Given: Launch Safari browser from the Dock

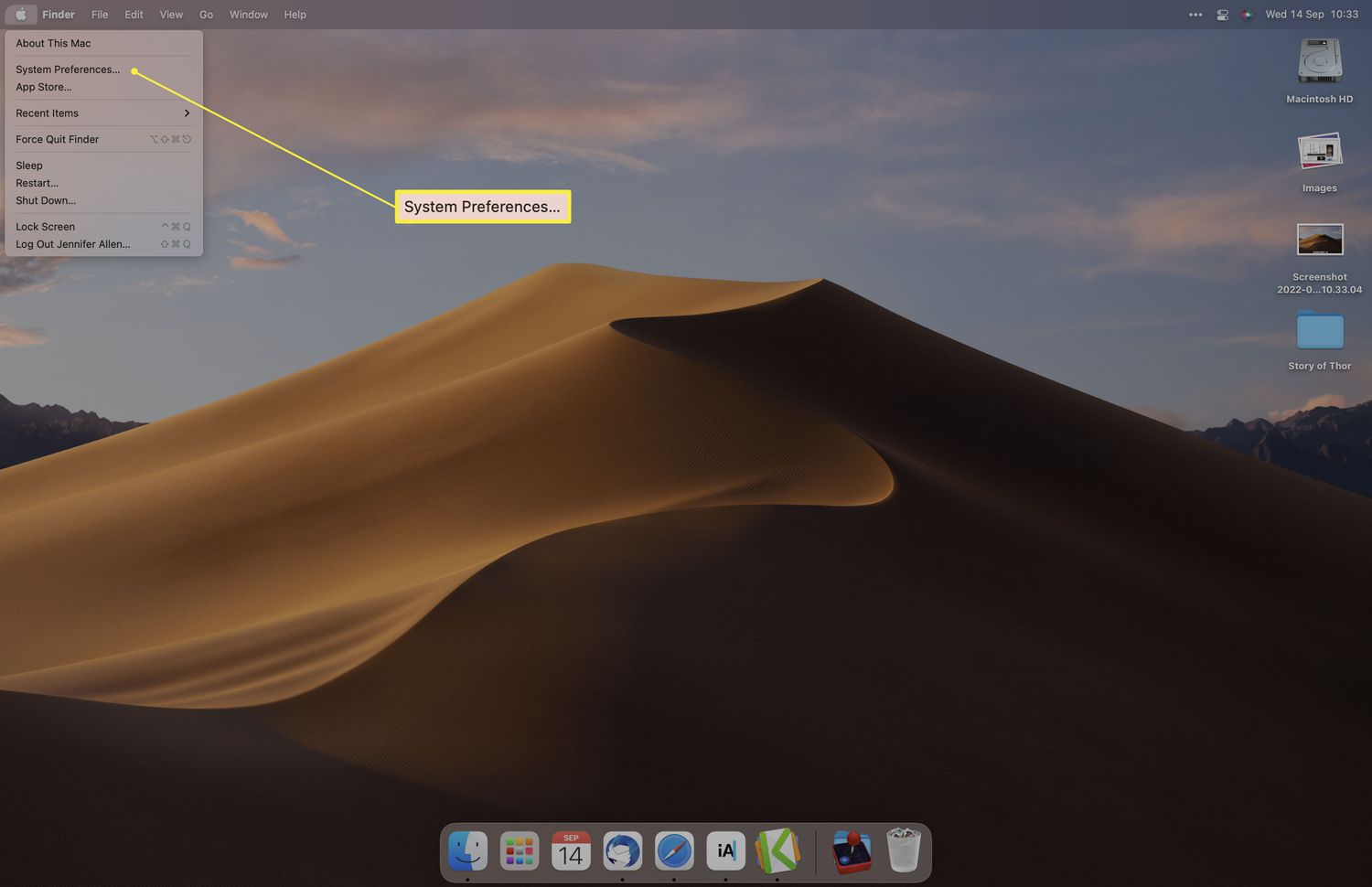Looking at the screenshot, I should tap(674, 851).
